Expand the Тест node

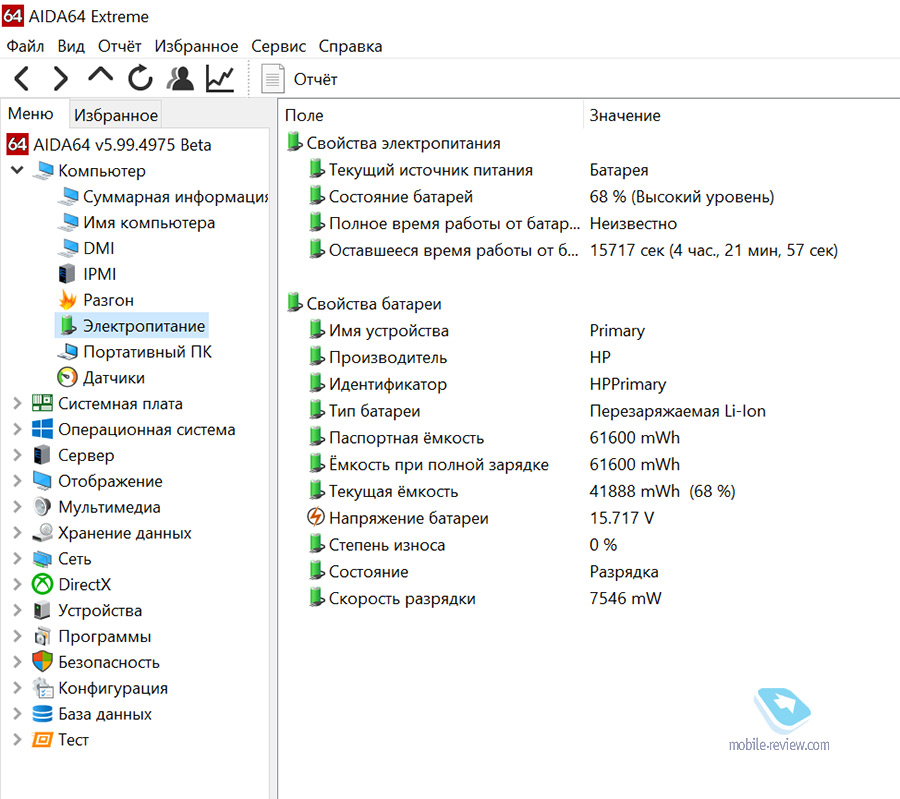(17, 739)
